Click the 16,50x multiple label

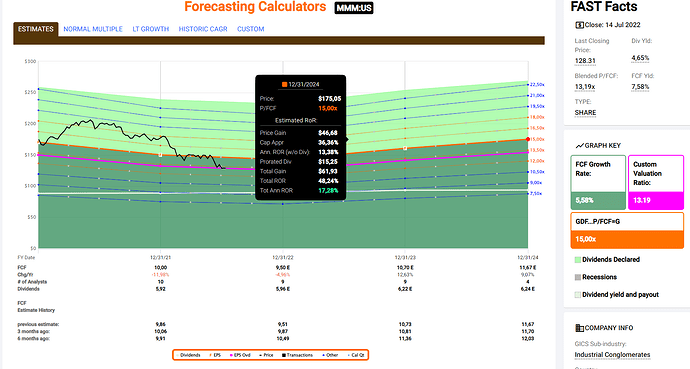pos(537,128)
